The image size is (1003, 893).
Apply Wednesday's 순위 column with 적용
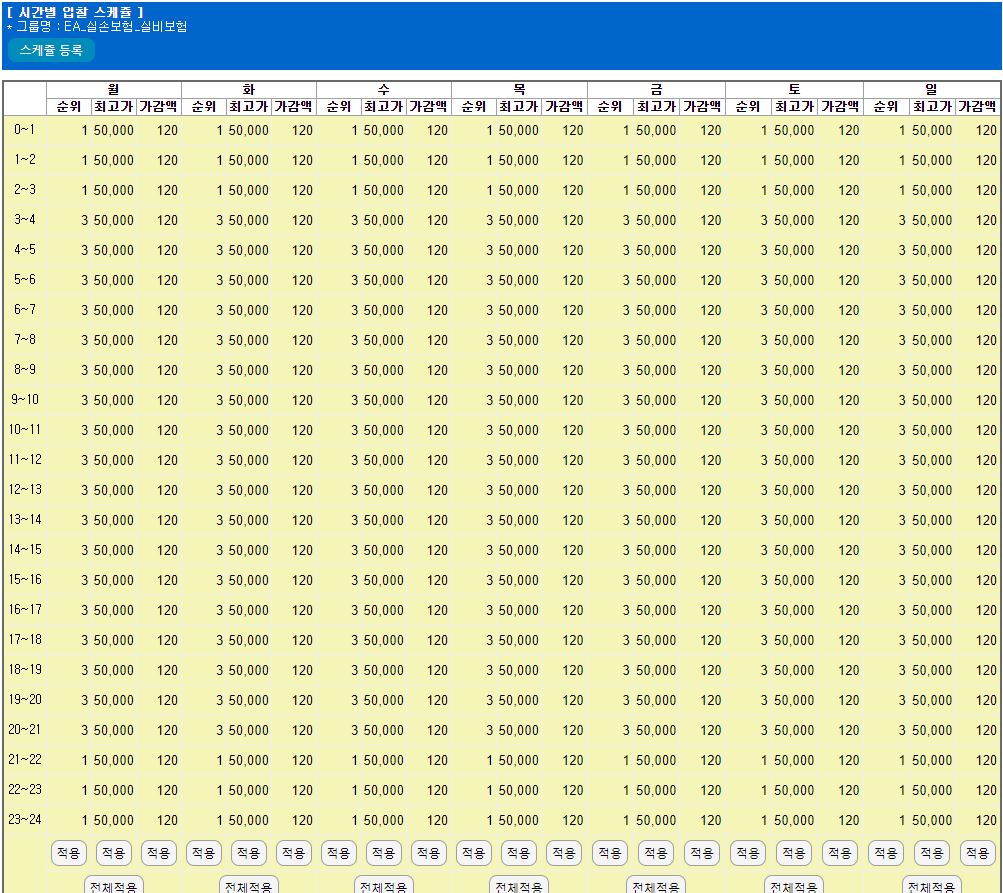[338, 853]
